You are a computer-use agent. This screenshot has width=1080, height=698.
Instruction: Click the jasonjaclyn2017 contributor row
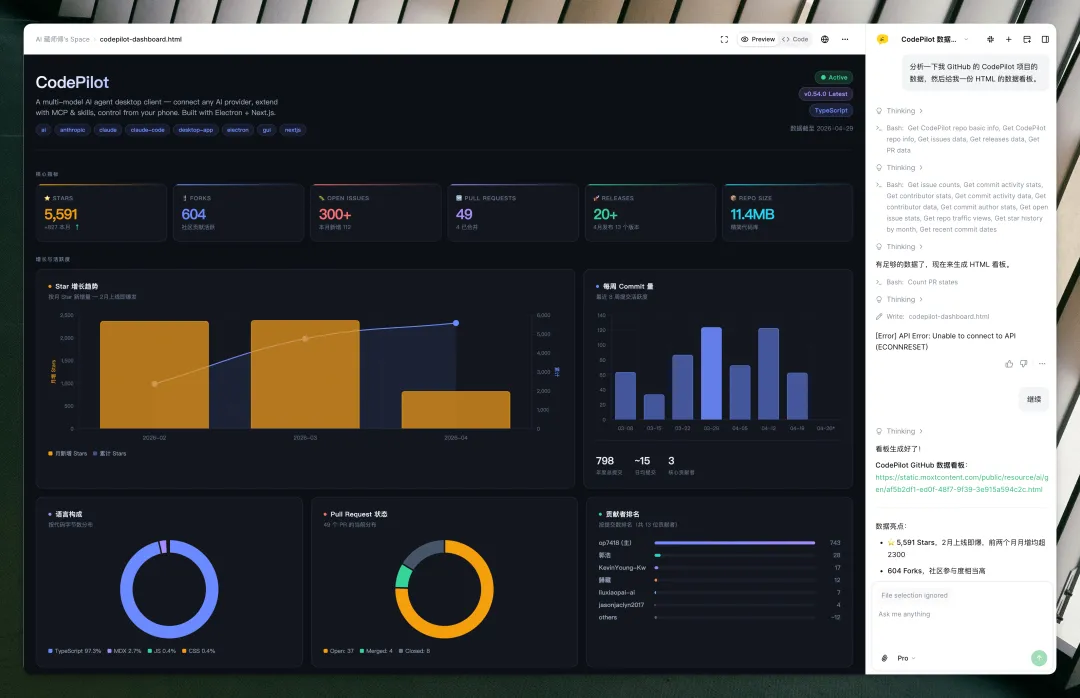pyautogui.click(x=719, y=605)
